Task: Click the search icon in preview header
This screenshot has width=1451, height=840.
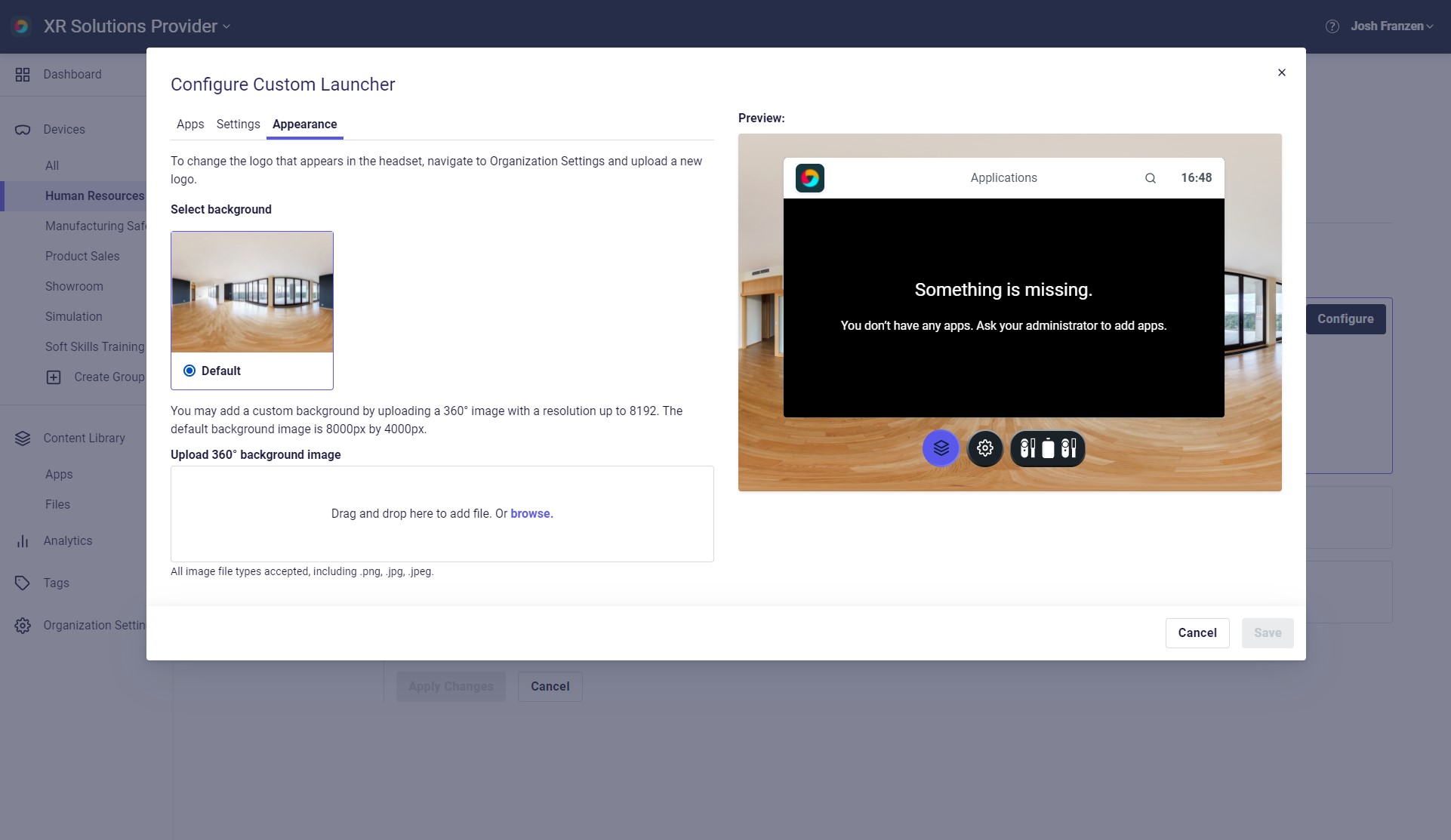Action: pos(1151,178)
